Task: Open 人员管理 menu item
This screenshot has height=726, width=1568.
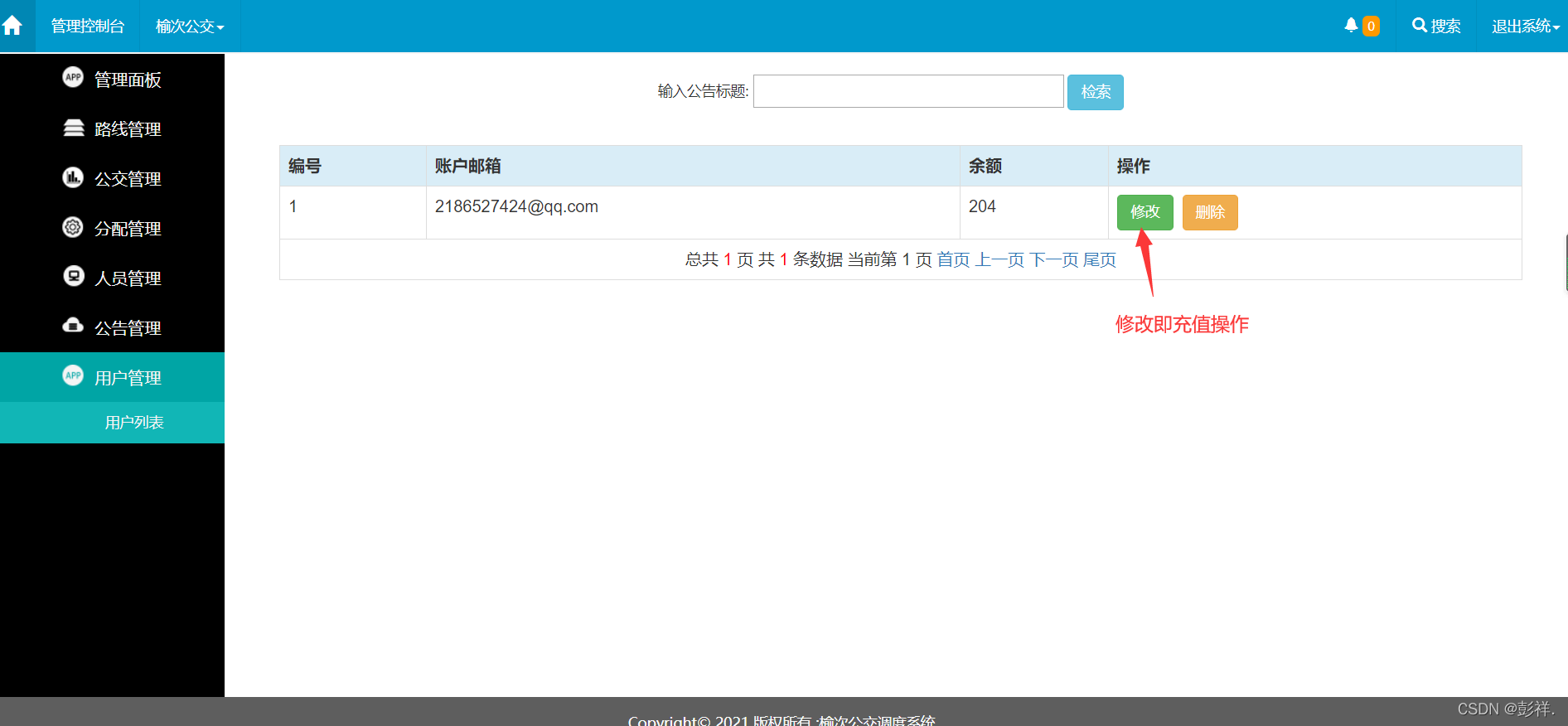Action: pos(112,278)
